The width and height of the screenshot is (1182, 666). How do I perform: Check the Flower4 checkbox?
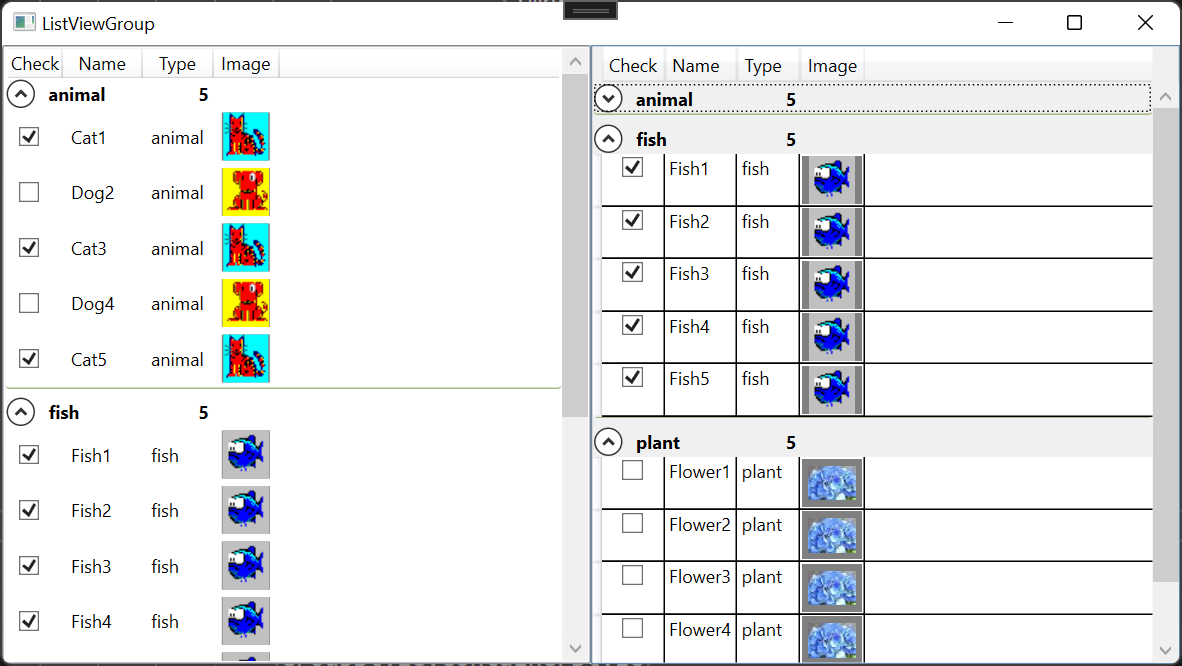632,628
